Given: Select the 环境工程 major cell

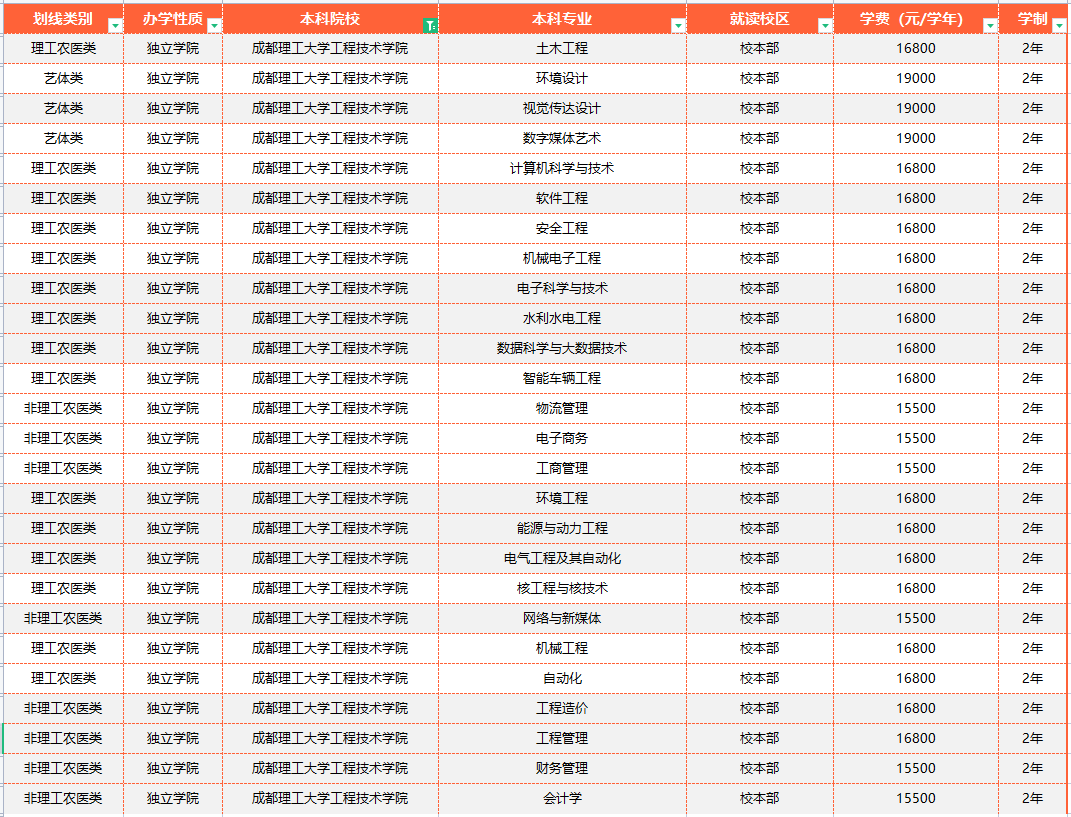Looking at the screenshot, I should (562, 499).
